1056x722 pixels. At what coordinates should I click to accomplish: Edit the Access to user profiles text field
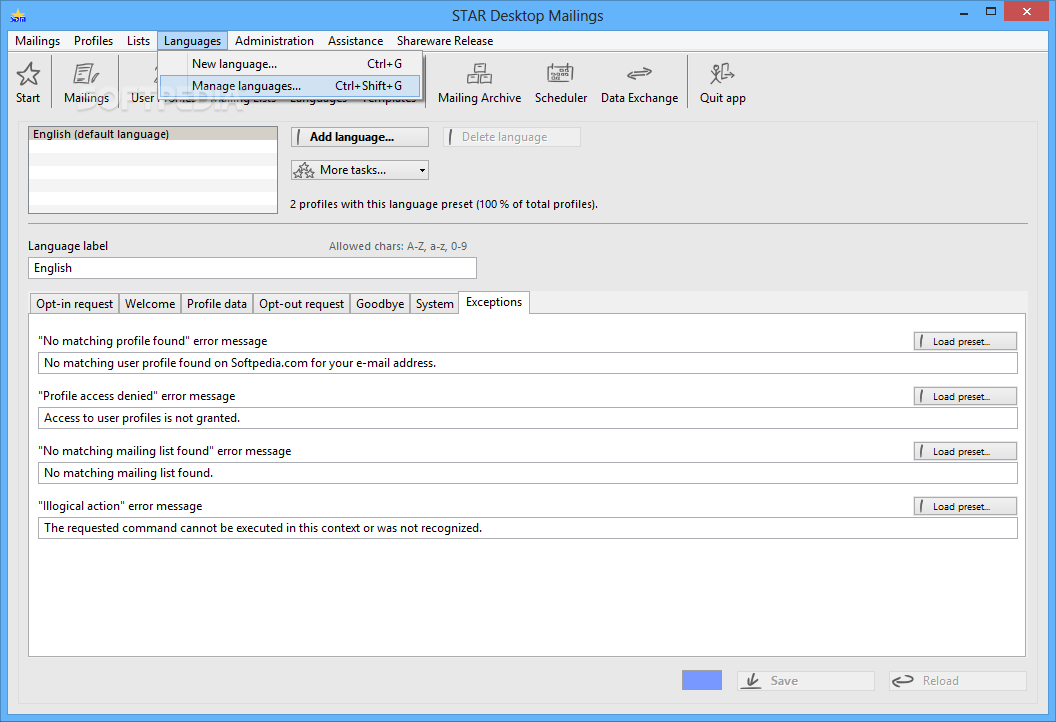click(x=527, y=418)
